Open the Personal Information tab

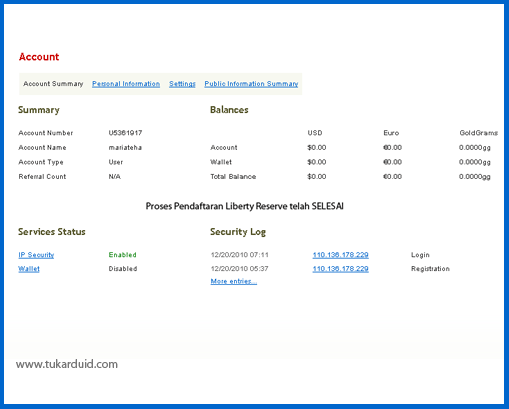click(126, 84)
